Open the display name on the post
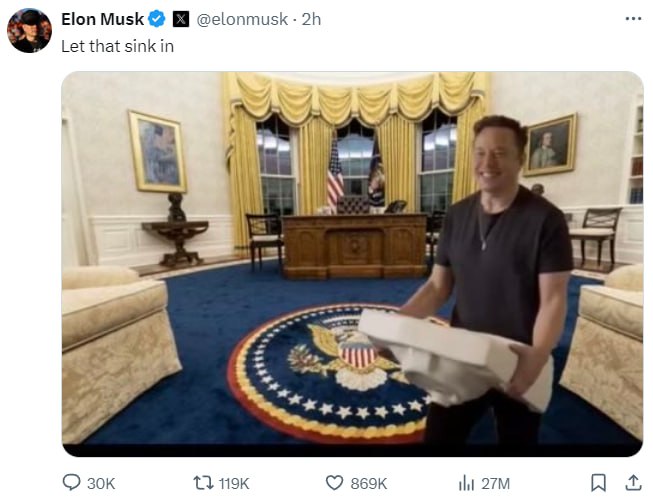The image size is (653, 501). (x=102, y=19)
